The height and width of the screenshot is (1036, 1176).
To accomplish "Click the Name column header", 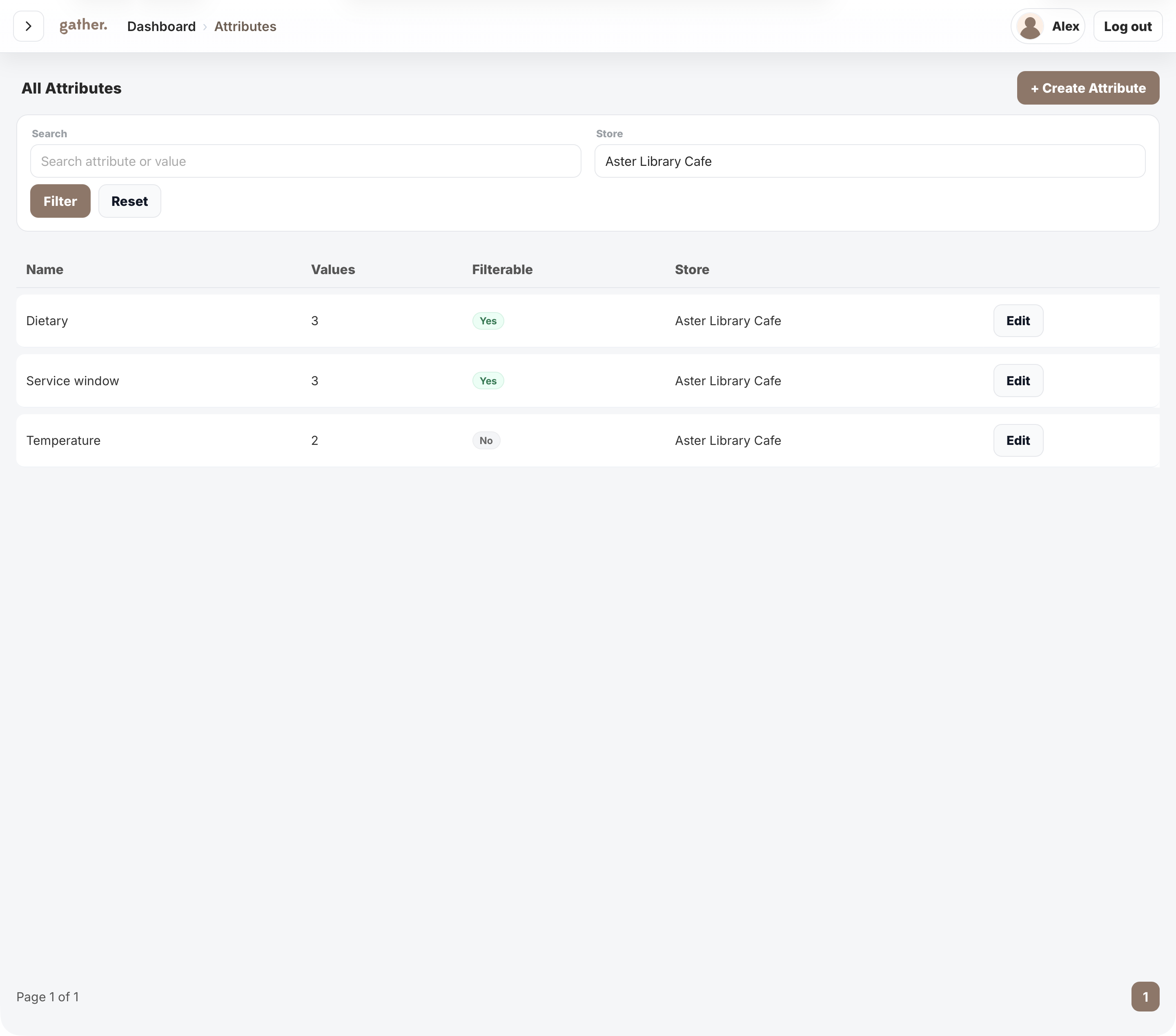I will [x=45, y=269].
